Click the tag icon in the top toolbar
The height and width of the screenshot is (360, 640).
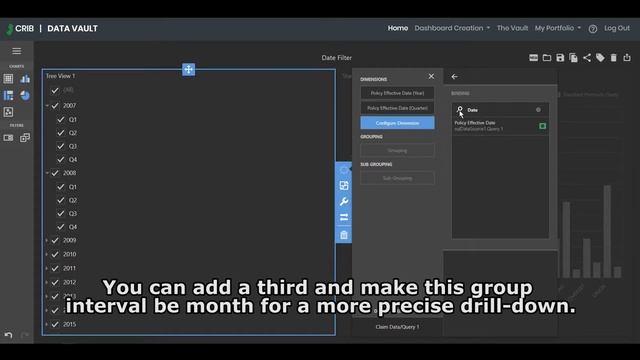(600, 58)
